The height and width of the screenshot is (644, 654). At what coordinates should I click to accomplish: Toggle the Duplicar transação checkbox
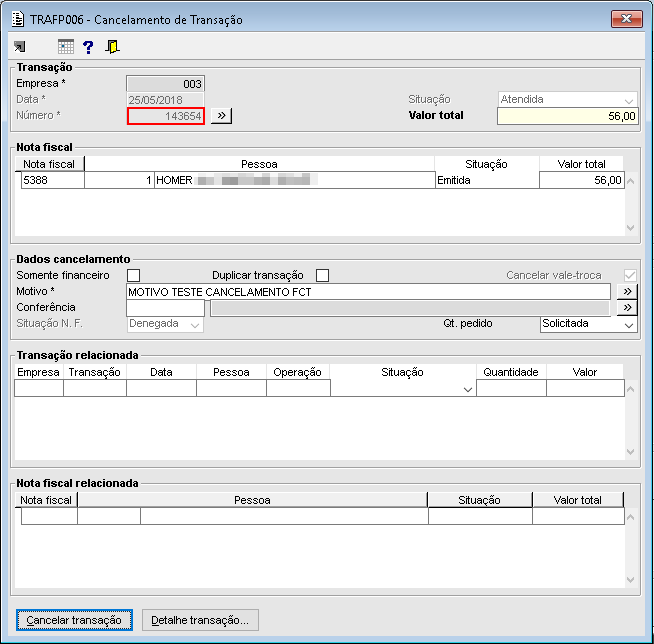(x=322, y=275)
